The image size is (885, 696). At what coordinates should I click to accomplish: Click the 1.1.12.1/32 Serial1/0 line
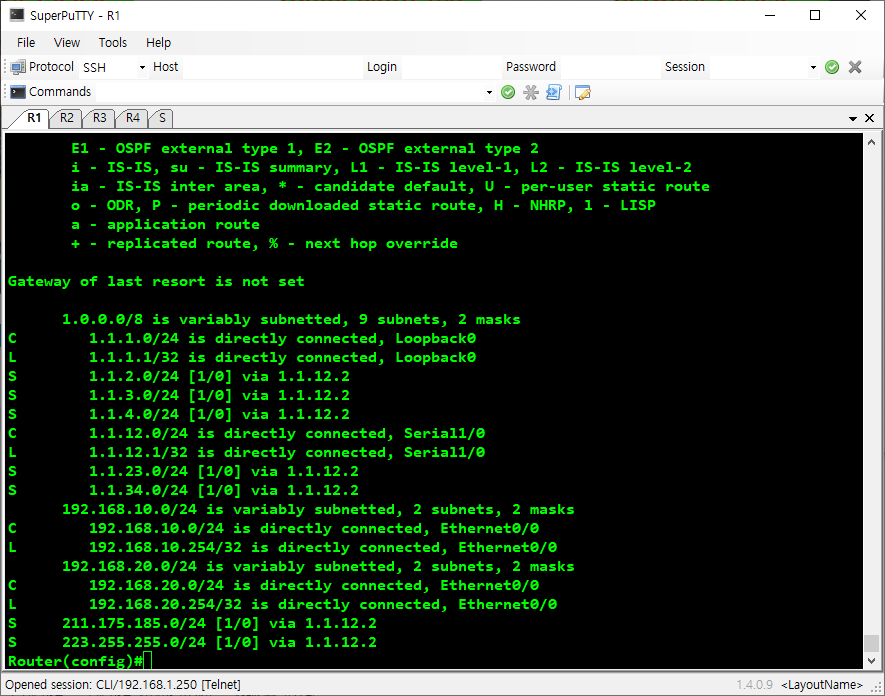tap(246, 452)
